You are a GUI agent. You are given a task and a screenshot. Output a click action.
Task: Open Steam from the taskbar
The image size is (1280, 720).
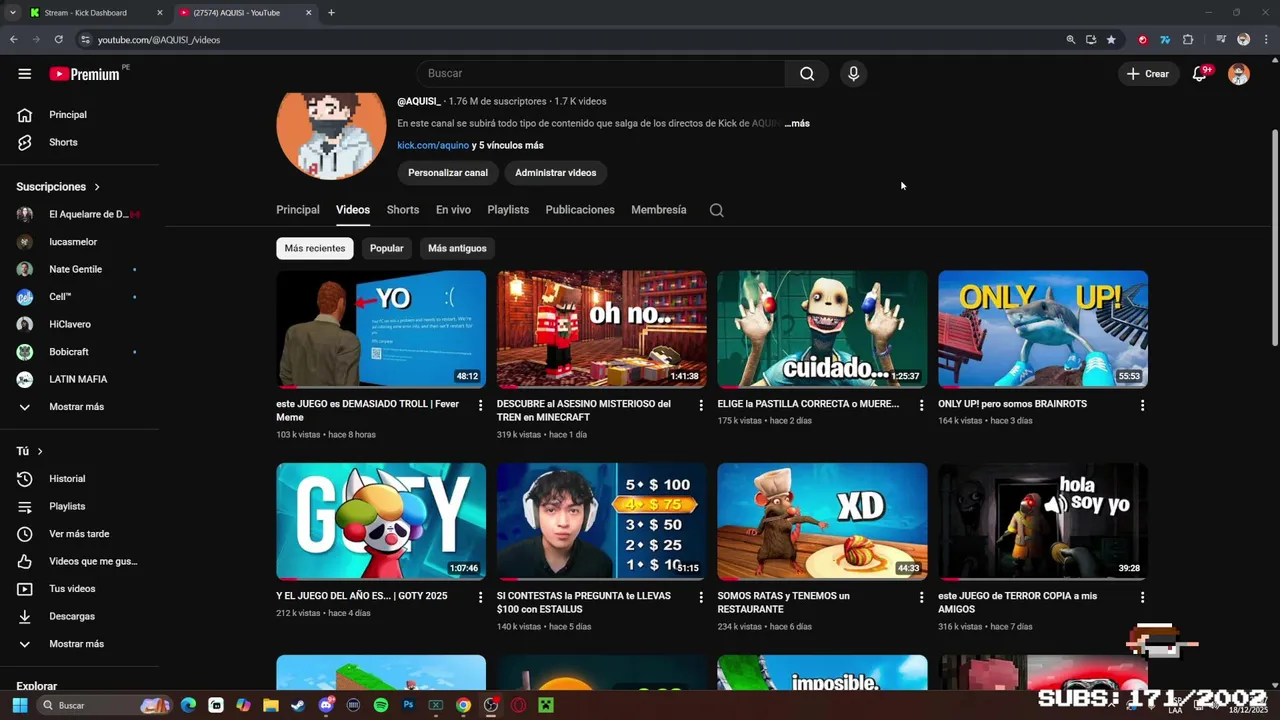tap(298, 705)
